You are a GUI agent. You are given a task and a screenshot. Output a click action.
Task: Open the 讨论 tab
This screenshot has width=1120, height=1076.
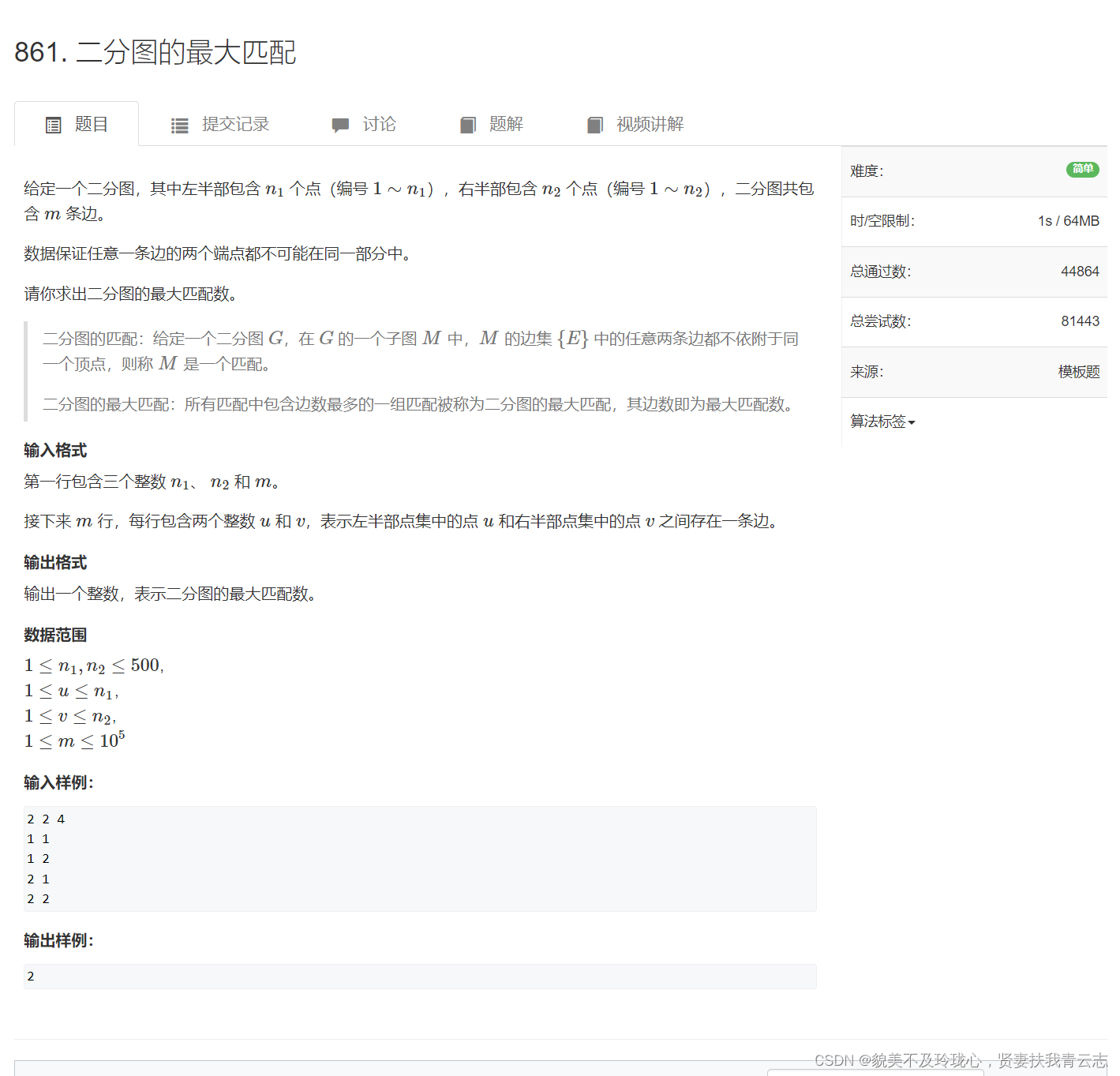pyautogui.click(x=364, y=124)
